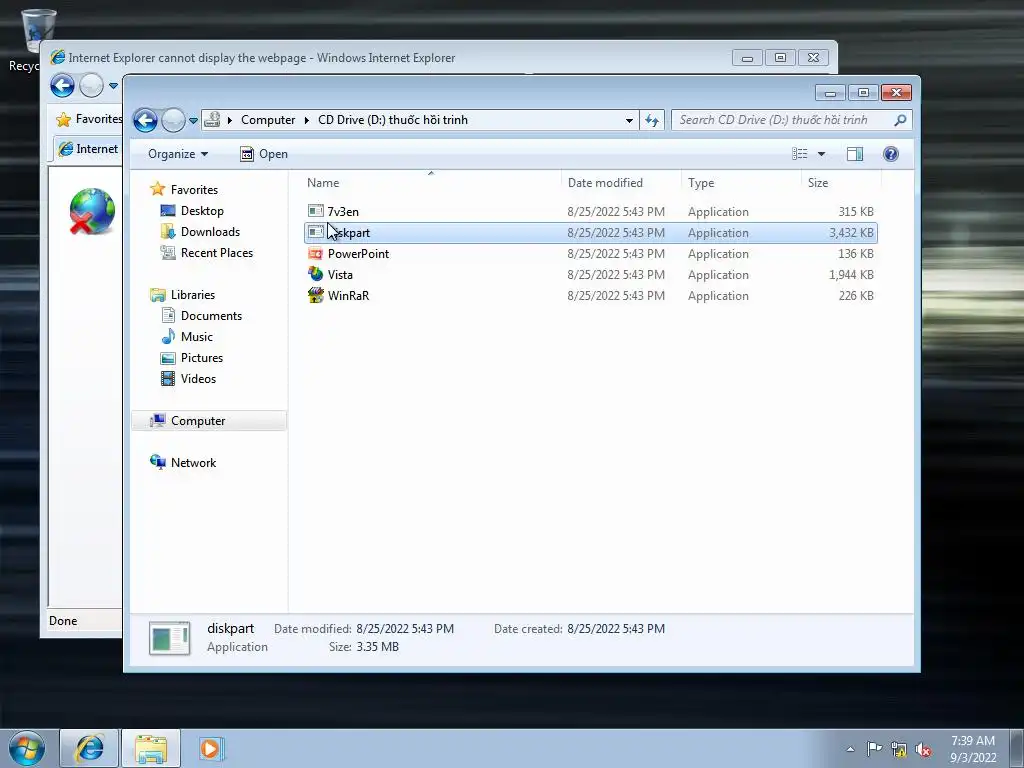This screenshot has height=768, width=1024.
Task: Click the muted volume tray icon
Action: 923,749
